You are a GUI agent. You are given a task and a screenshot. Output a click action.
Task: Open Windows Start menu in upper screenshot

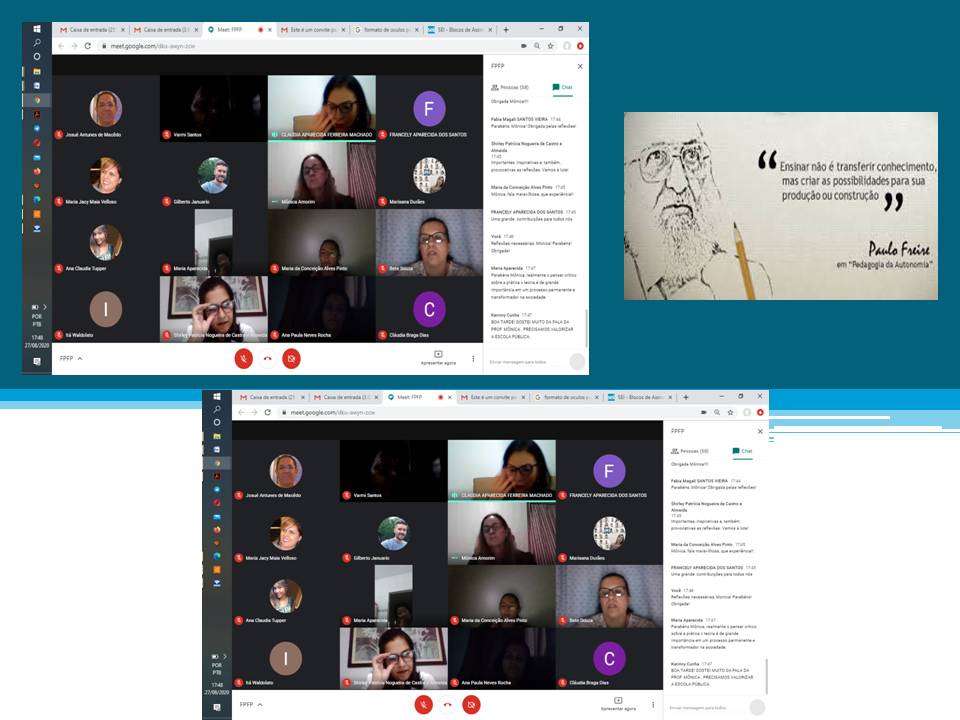[37, 29]
